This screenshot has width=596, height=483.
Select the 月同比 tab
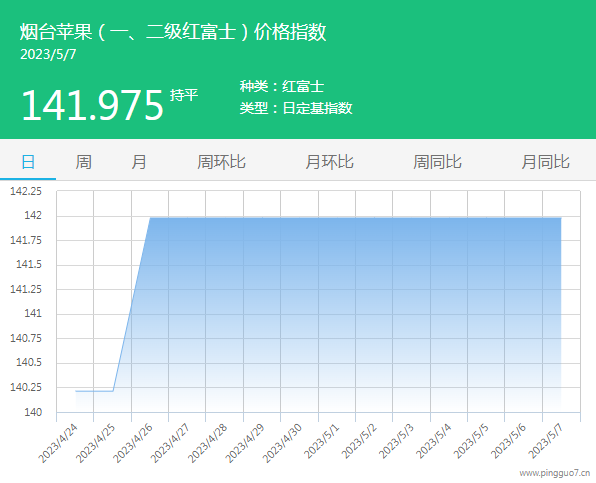[545, 162]
